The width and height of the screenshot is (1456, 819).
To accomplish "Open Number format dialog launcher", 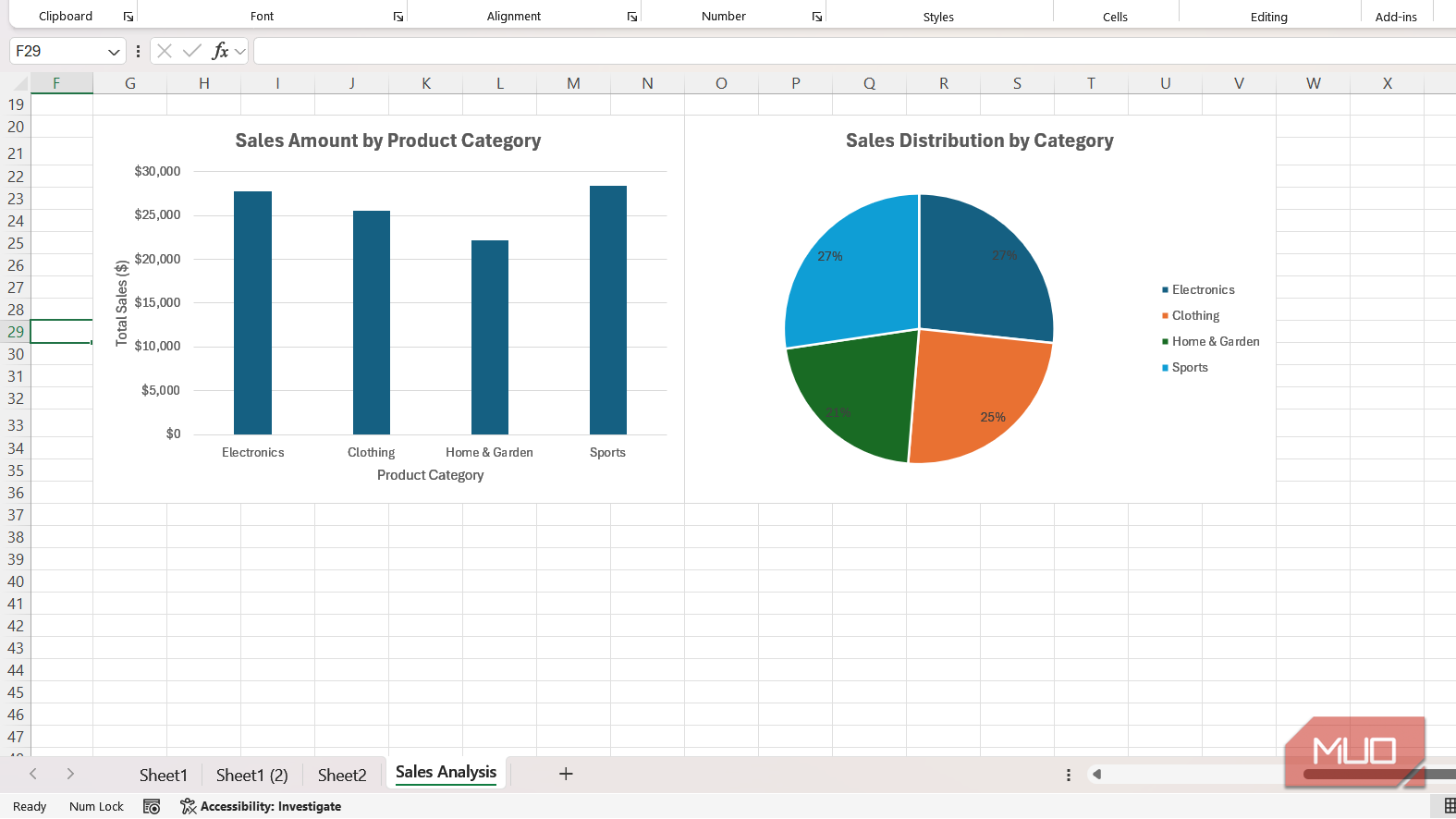I will [817, 17].
